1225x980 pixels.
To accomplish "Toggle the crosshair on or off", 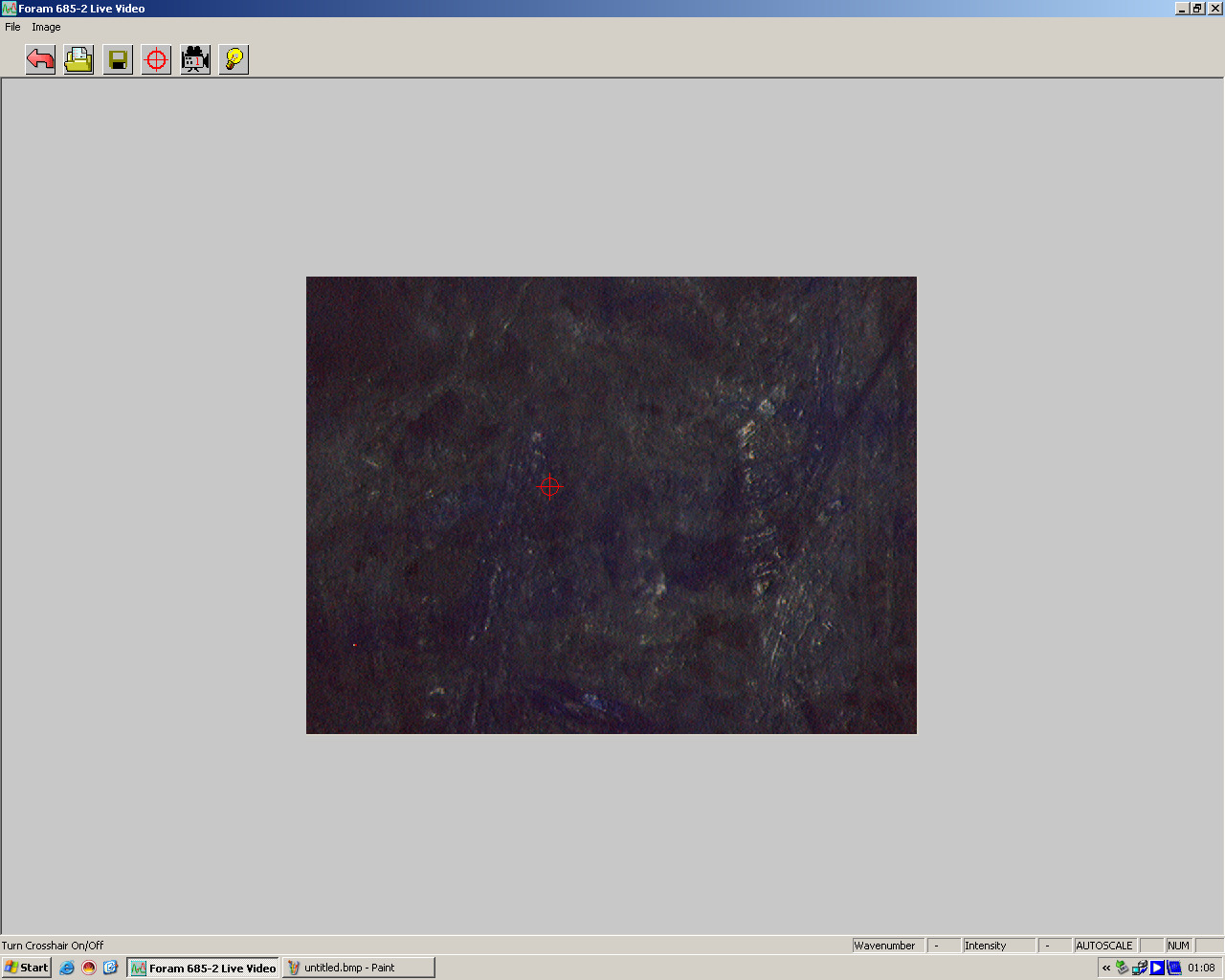I will (x=156, y=60).
